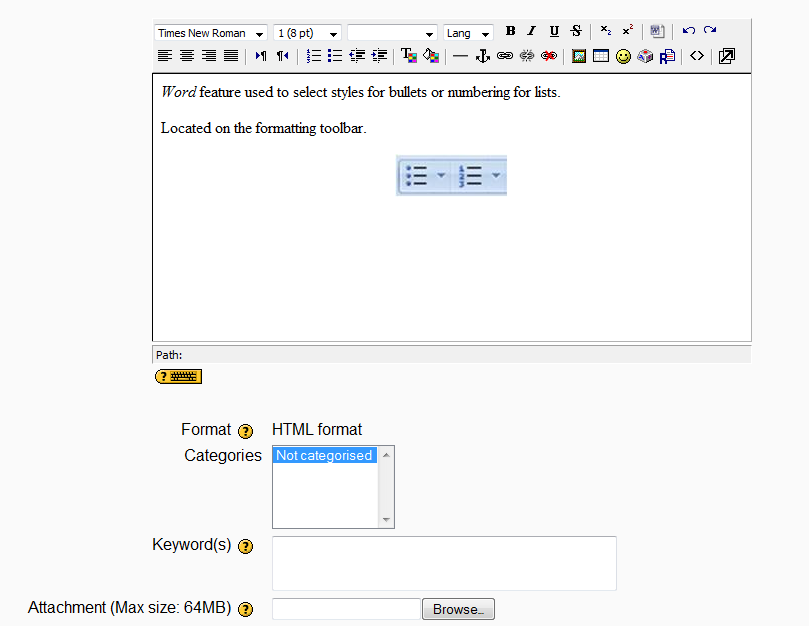Insert an ordered numbered list
Screen dimensions: 809x626
313,56
